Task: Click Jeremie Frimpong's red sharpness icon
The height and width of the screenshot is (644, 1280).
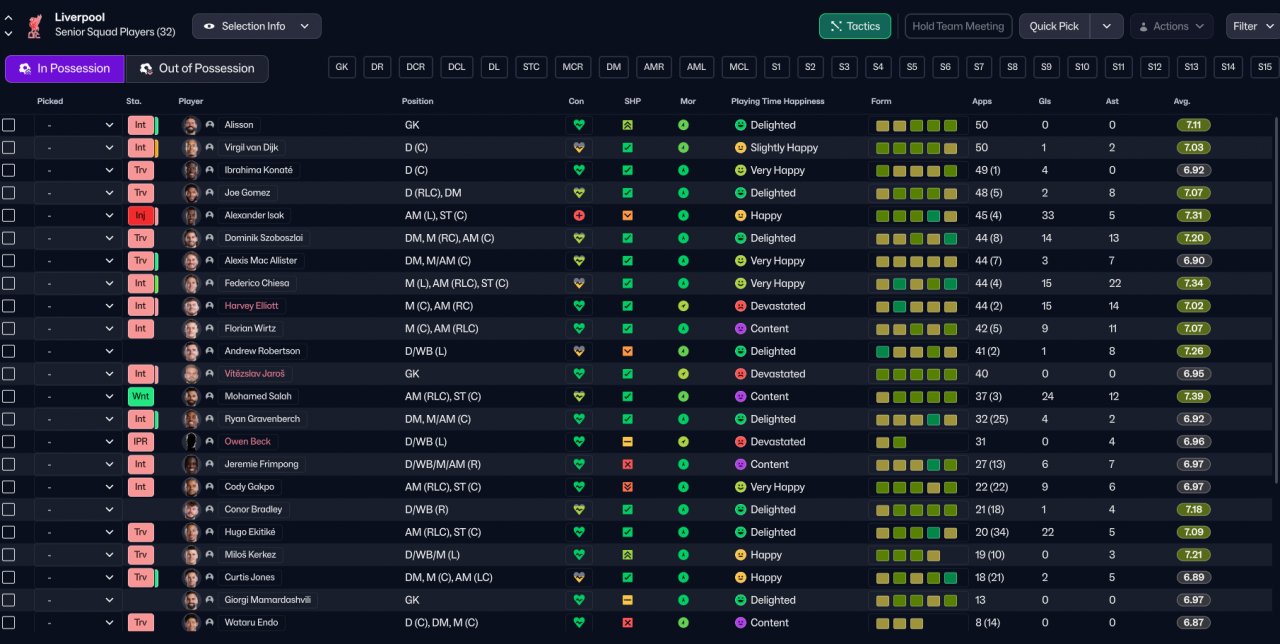Action: point(628,464)
